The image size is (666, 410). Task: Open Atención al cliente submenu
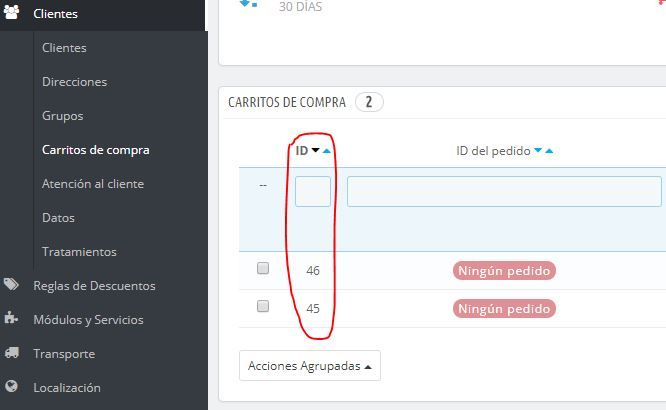coord(93,184)
